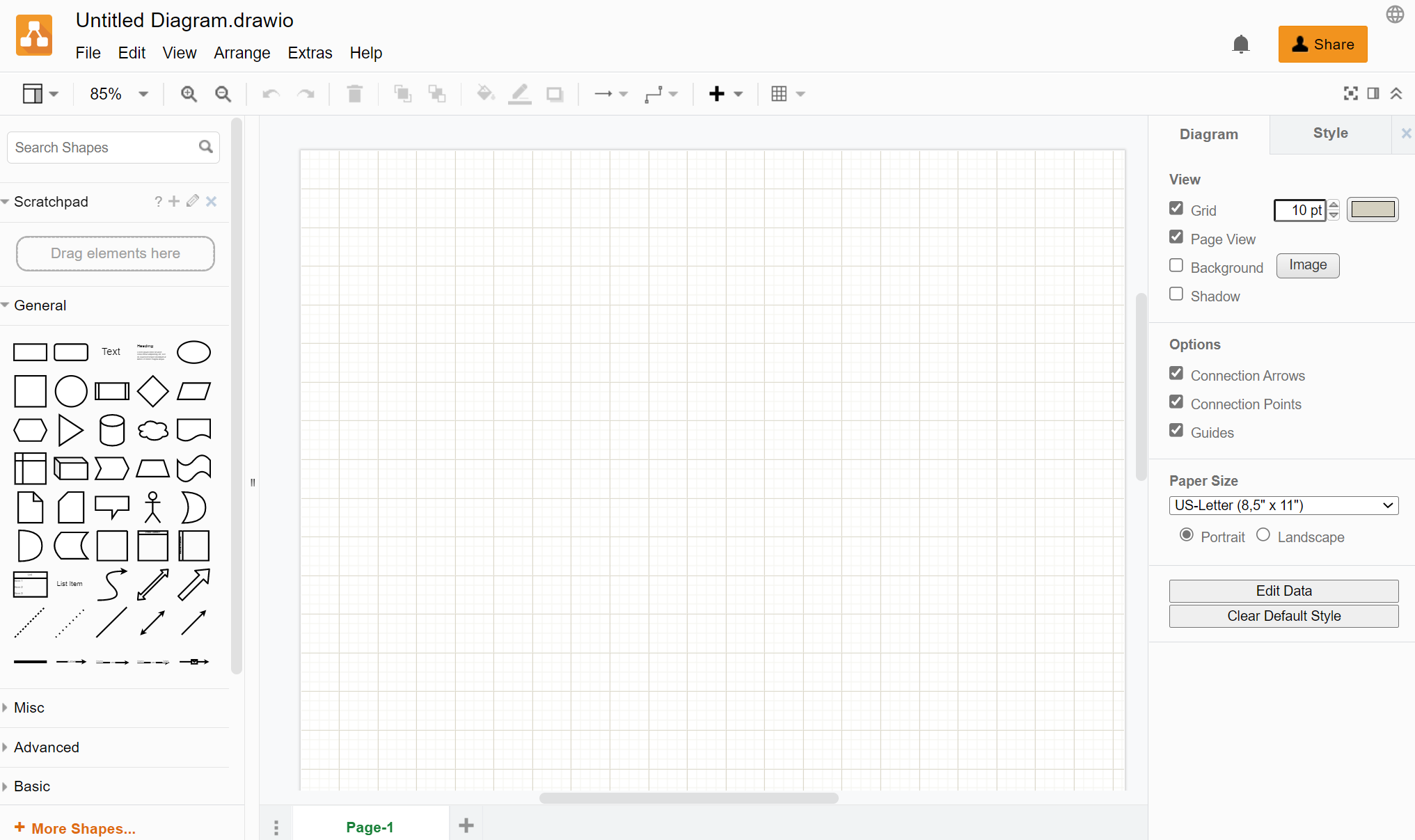
Task: Click the Zoom In magnifier icon
Action: [x=189, y=94]
